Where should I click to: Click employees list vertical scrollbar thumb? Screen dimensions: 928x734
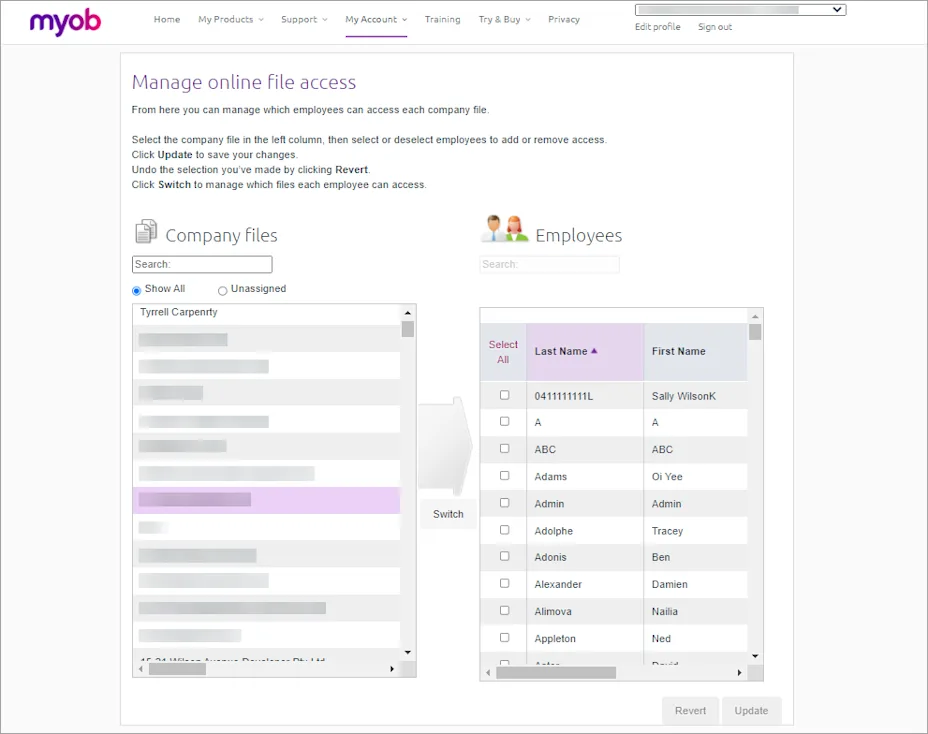click(755, 332)
